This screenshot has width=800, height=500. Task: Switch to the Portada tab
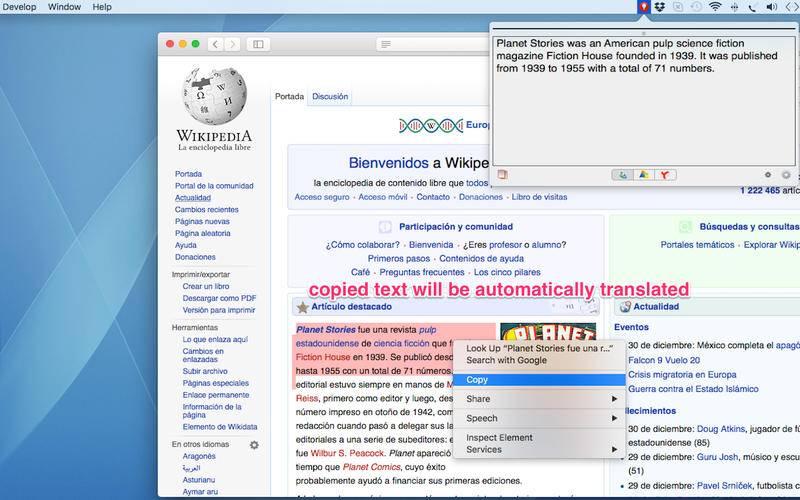(289, 96)
